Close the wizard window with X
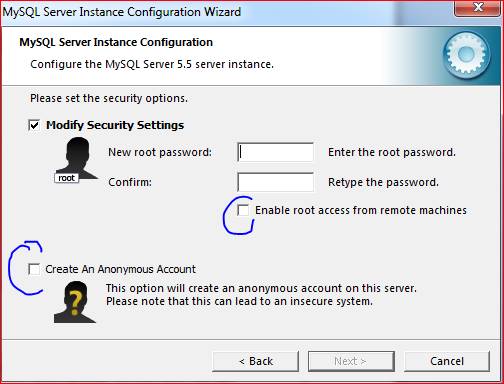Image resolution: width=504 pixels, height=384 pixels. (478, 8)
